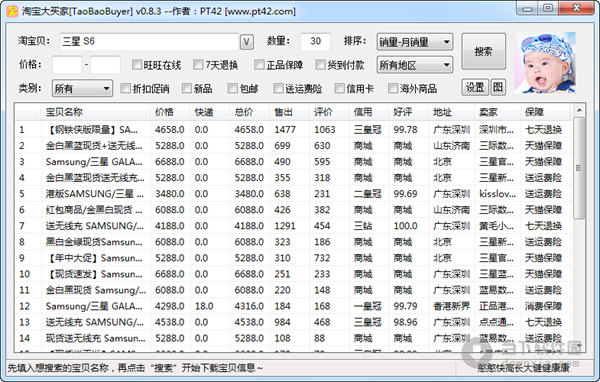Click the 淘宝贝 search text field
This screenshot has width=600, height=382.
pos(149,41)
